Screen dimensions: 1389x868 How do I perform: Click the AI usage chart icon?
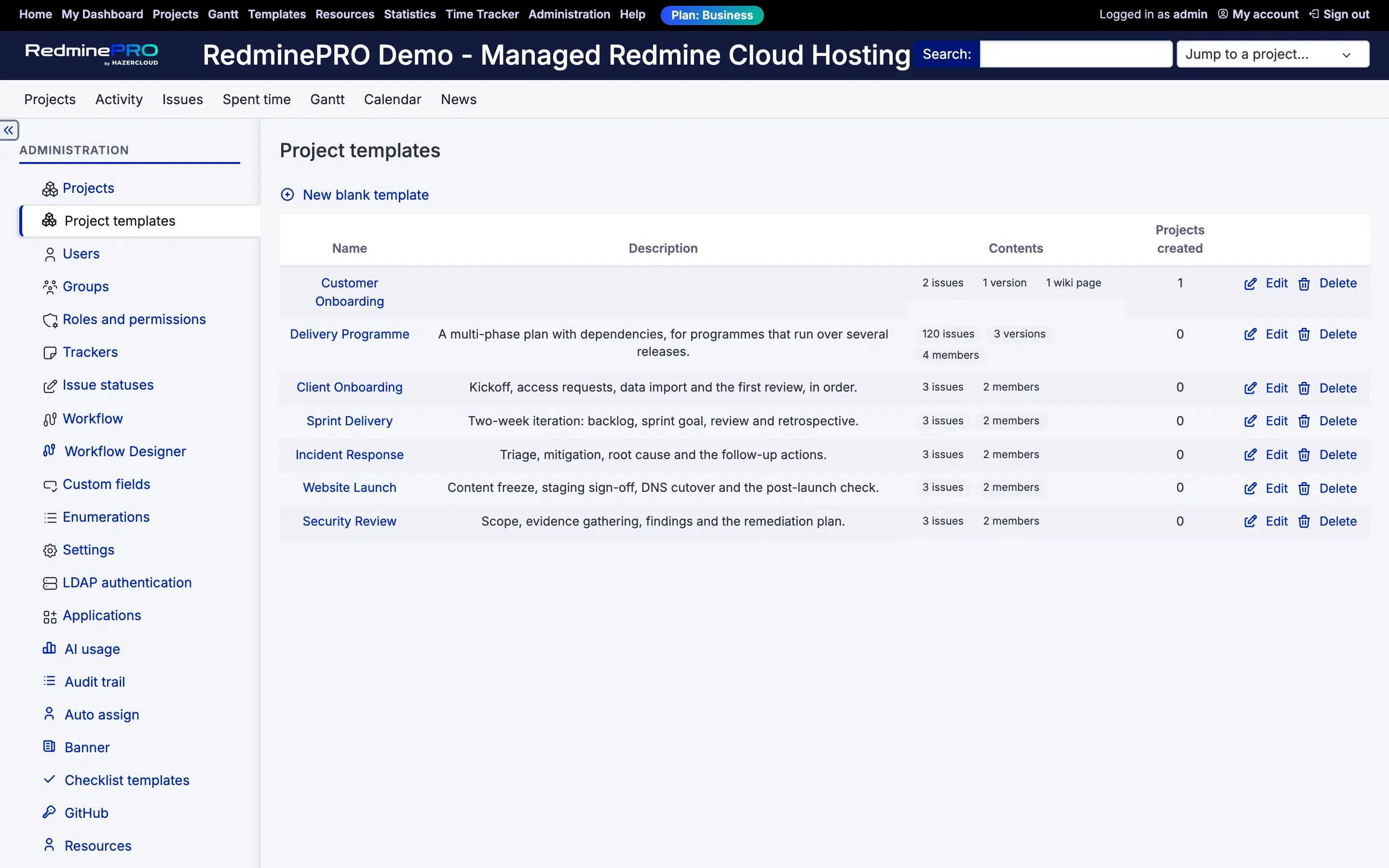[x=49, y=648]
